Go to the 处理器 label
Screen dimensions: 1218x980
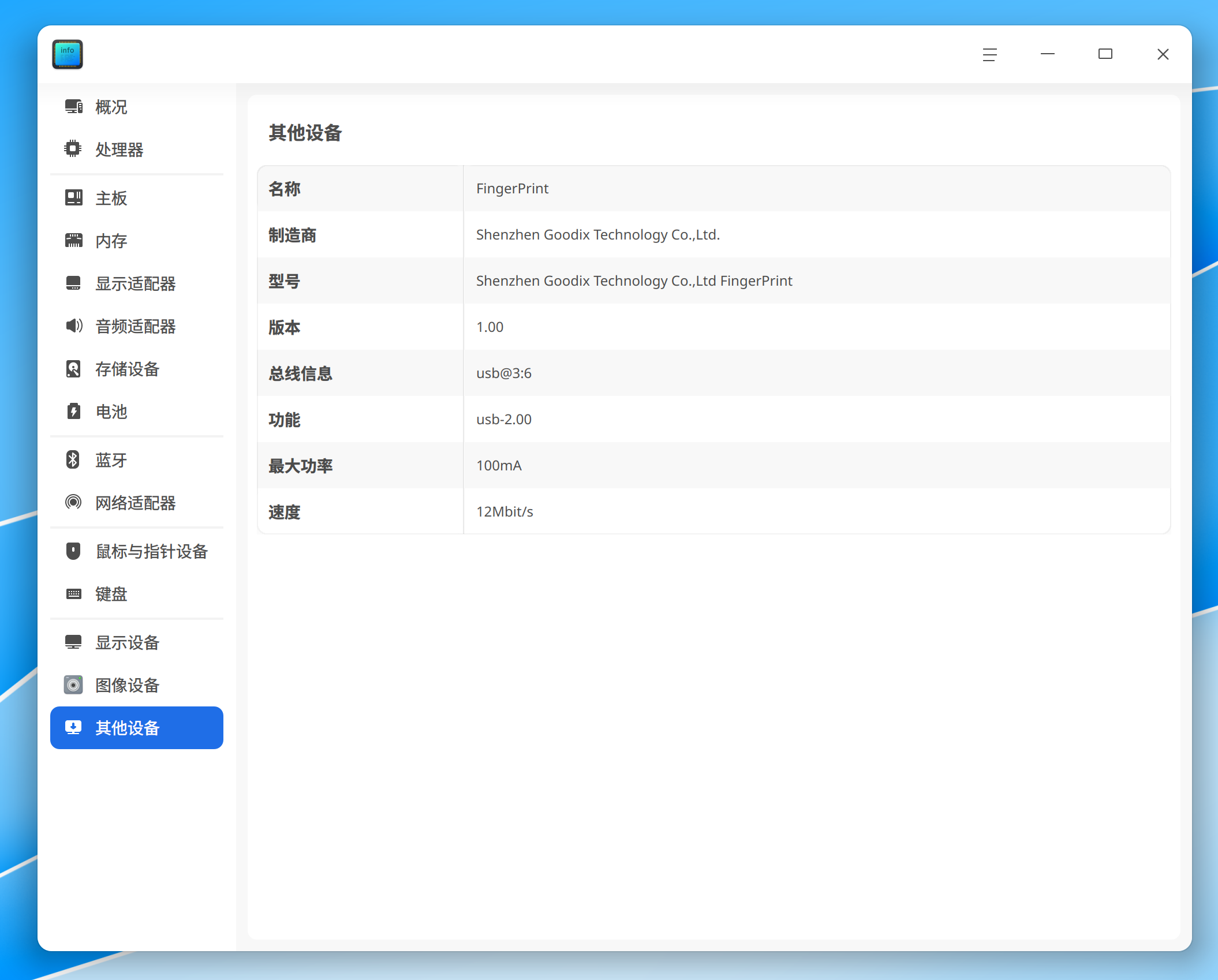point(119,149)
